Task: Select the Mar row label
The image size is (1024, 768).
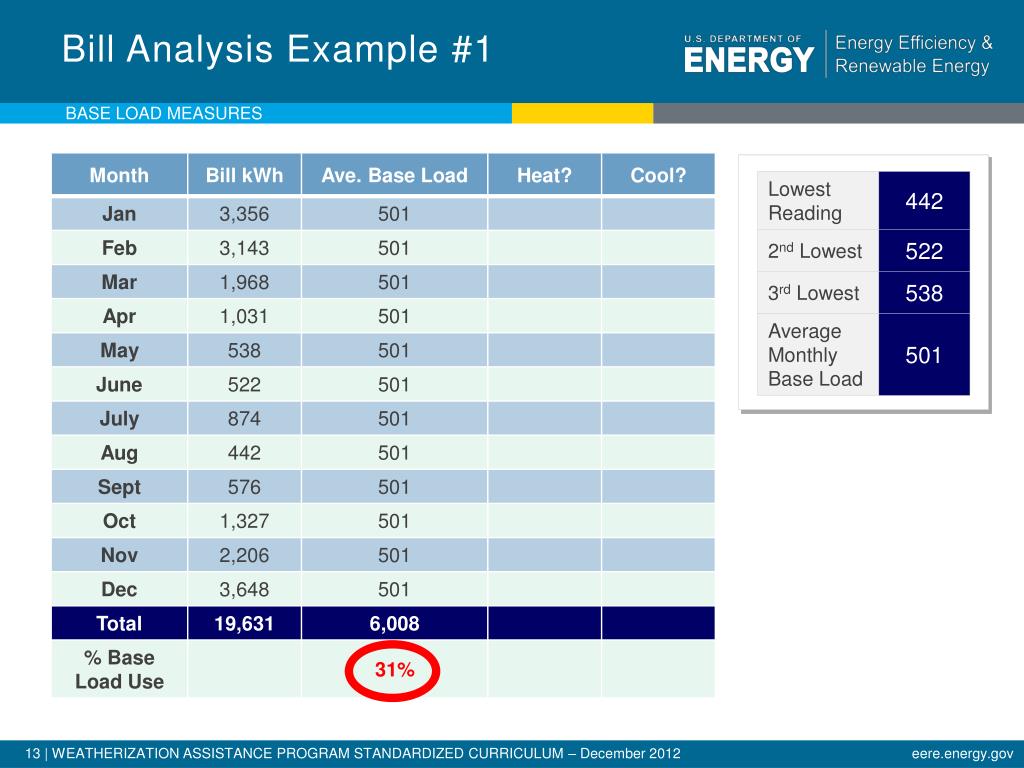Action: pos(119,282)
